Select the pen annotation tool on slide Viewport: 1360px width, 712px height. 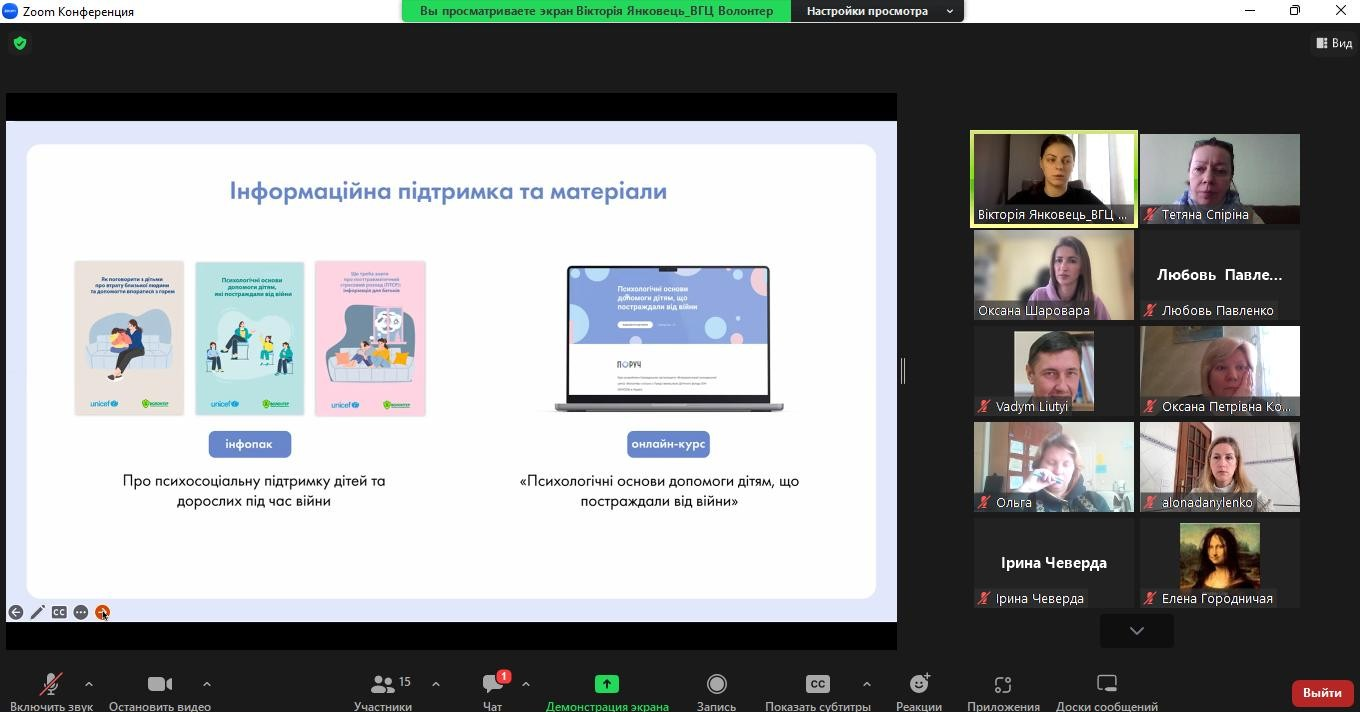pyautogui.click(x=38, y=612)
